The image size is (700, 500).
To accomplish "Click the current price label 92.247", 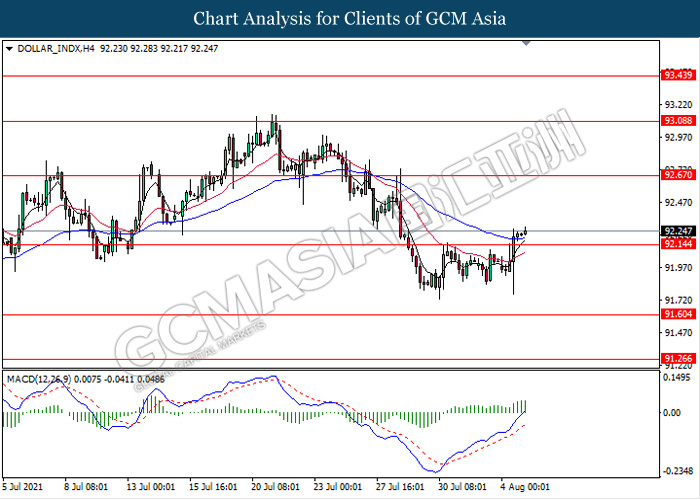I will click(678, 231).
